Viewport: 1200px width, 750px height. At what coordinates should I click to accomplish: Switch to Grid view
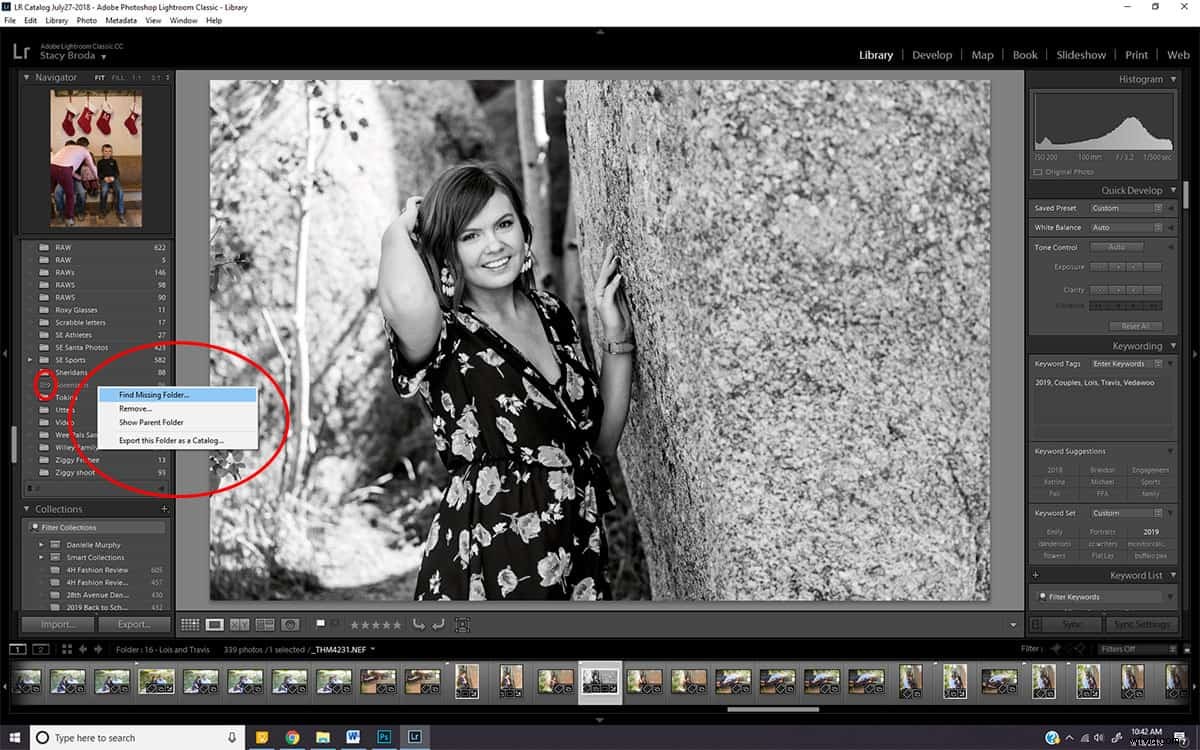[189, 624]
